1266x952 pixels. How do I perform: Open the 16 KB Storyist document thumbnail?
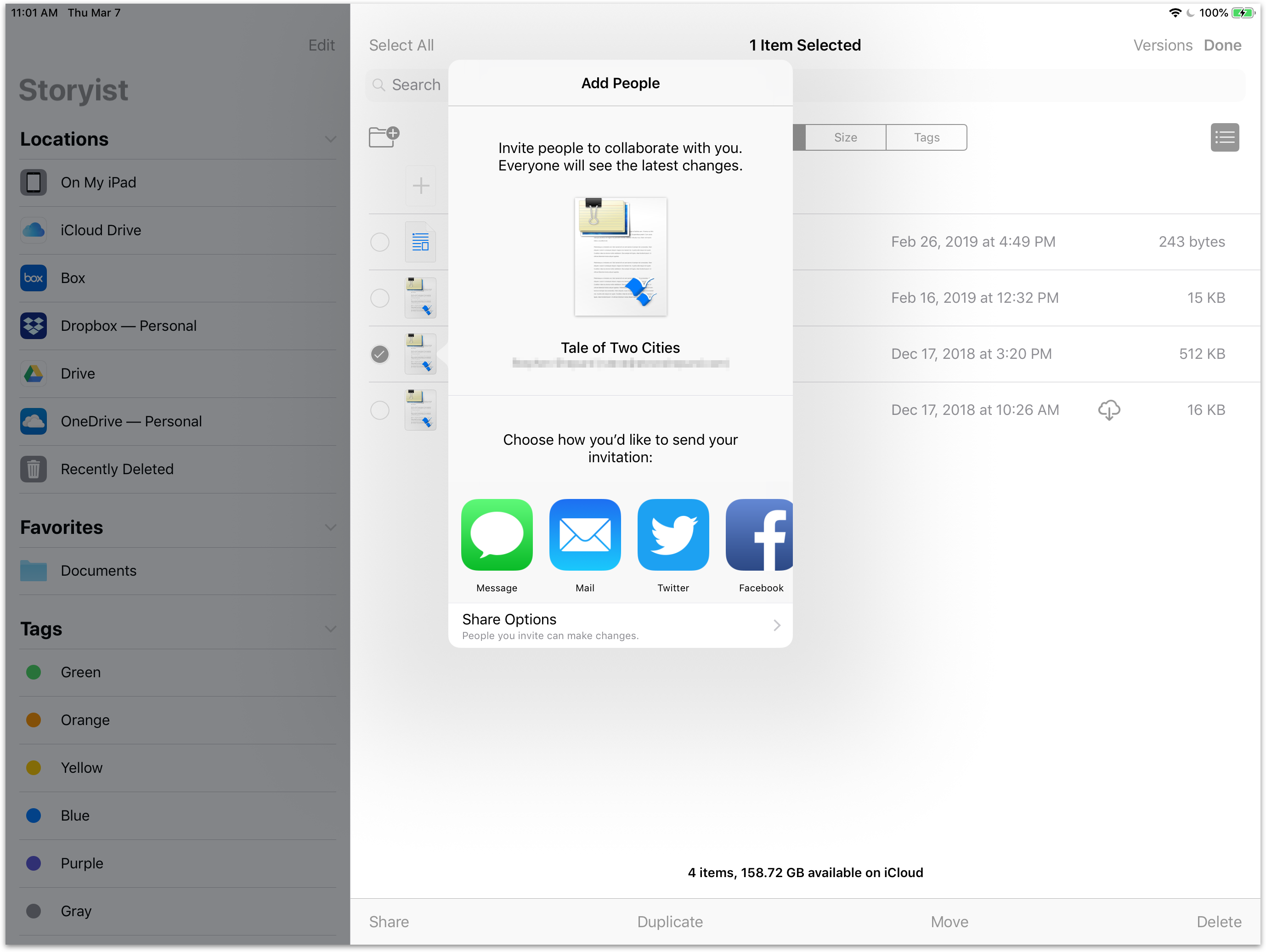pos(421,410)
